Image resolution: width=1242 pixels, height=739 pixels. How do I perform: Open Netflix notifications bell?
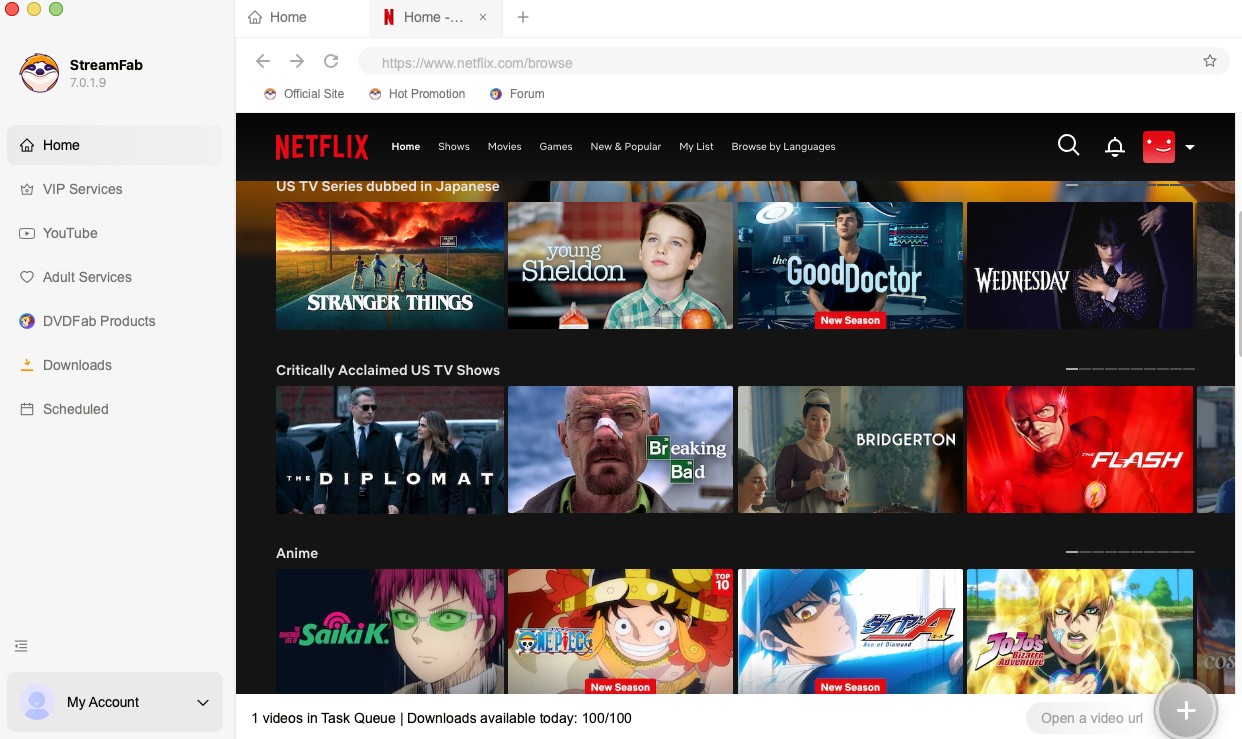tap(1115, 147)
